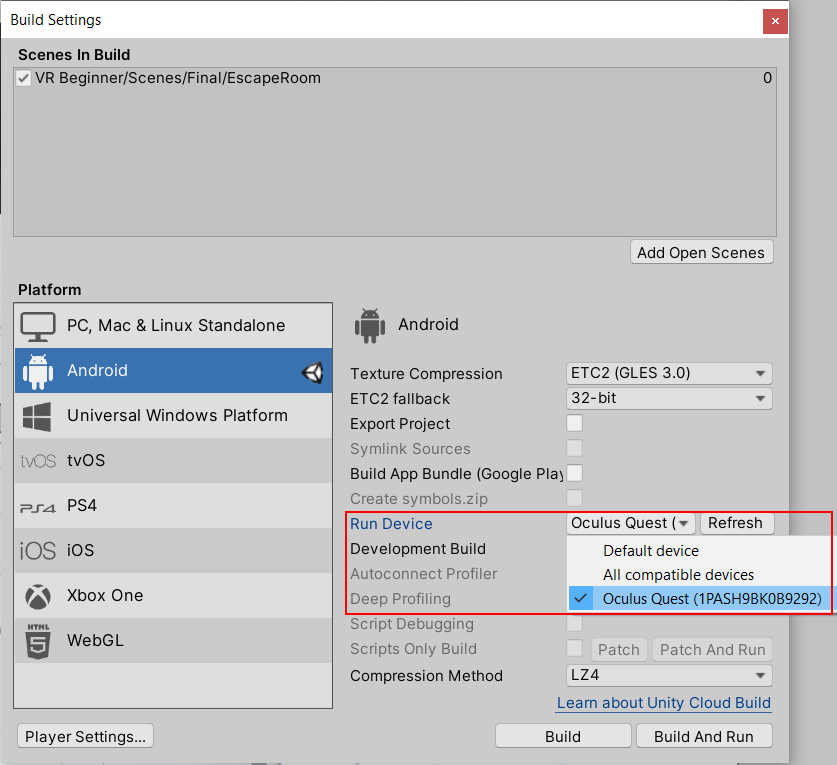
Task: Uncheck the EscapeRoom scene checkbox
Action: (23, 78)
